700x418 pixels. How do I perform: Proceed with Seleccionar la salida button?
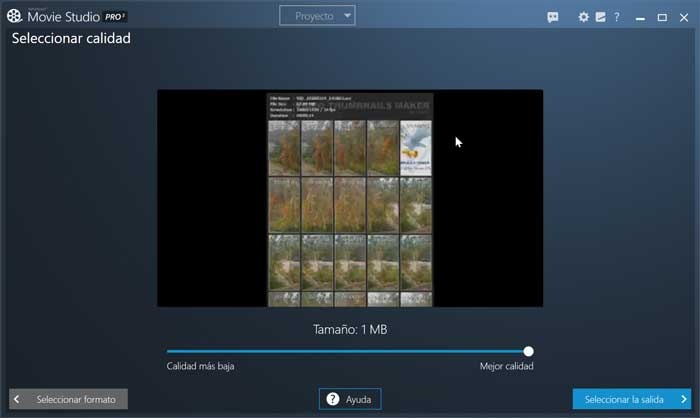632,399
